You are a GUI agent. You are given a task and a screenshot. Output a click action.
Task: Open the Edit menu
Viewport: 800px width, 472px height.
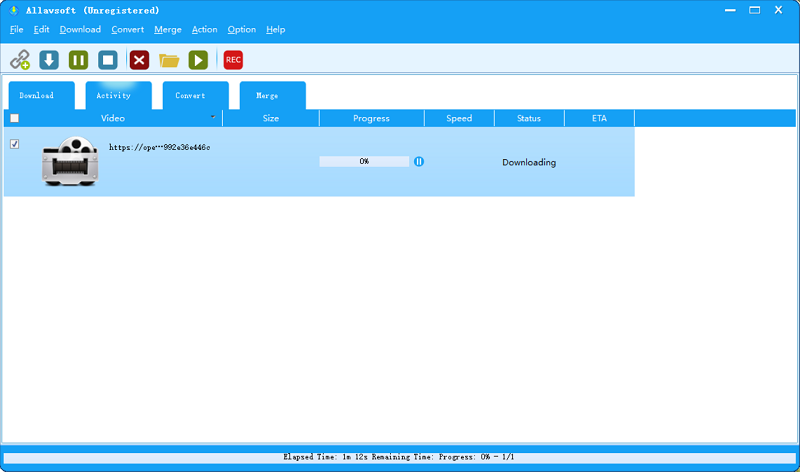[41, 30]
